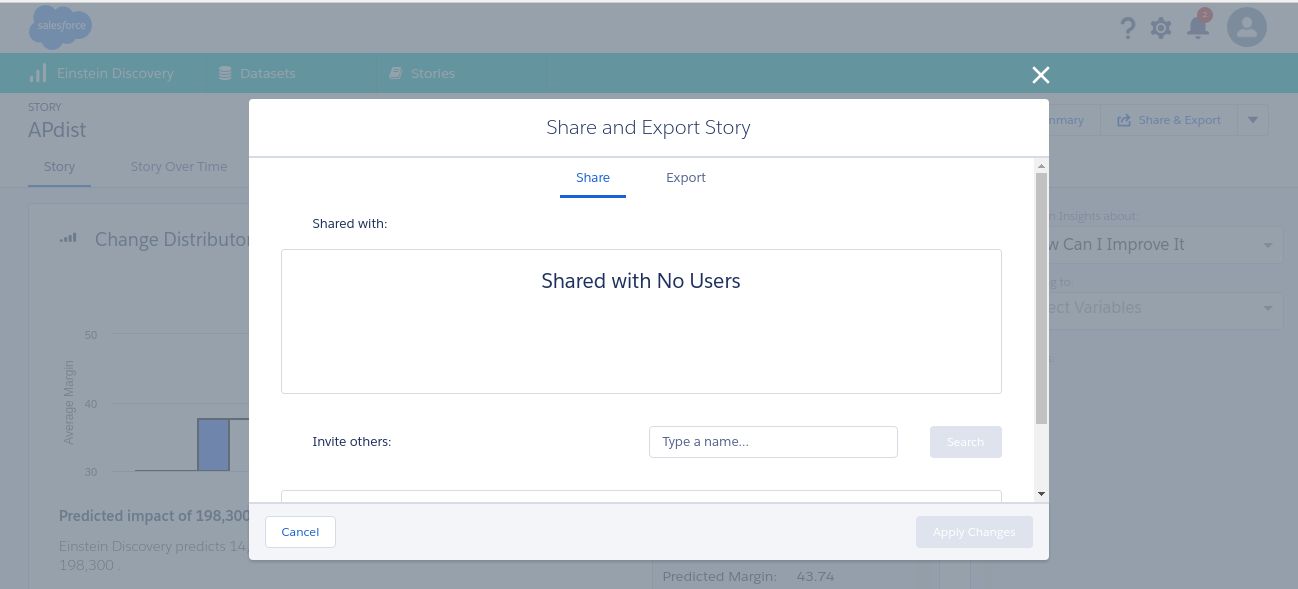Open the help question mark icon
The width and height of the screenshot is (1298, 589).
[x=1127, y=28]
